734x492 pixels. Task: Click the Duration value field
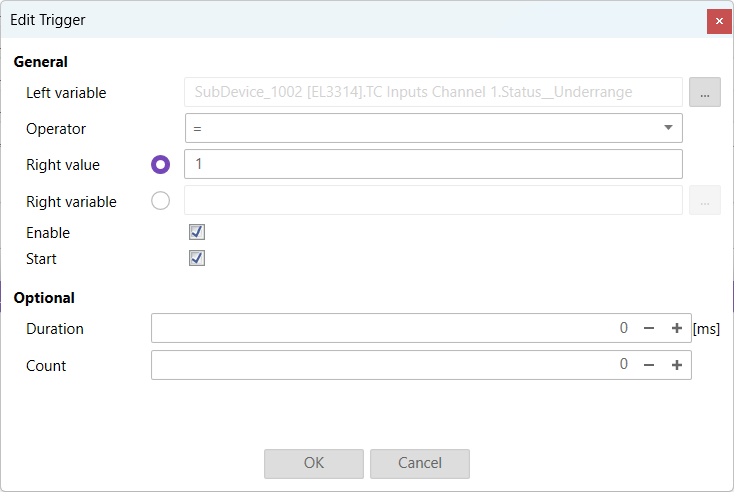(x=390, y=328)
